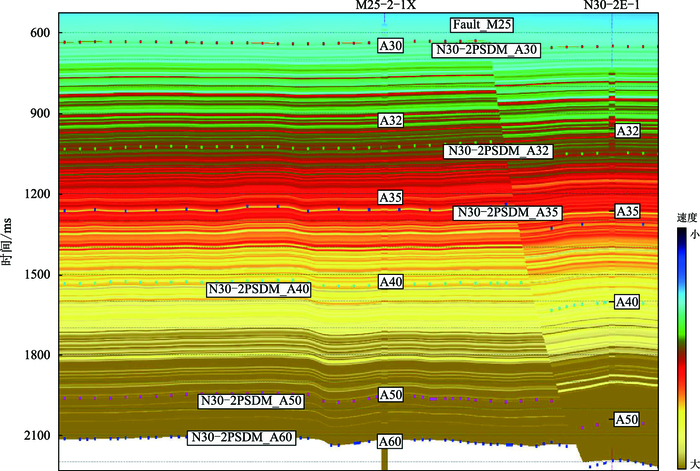Click the M25-2-1X well name at top
The image size is (700, 471).
point(386,6)
